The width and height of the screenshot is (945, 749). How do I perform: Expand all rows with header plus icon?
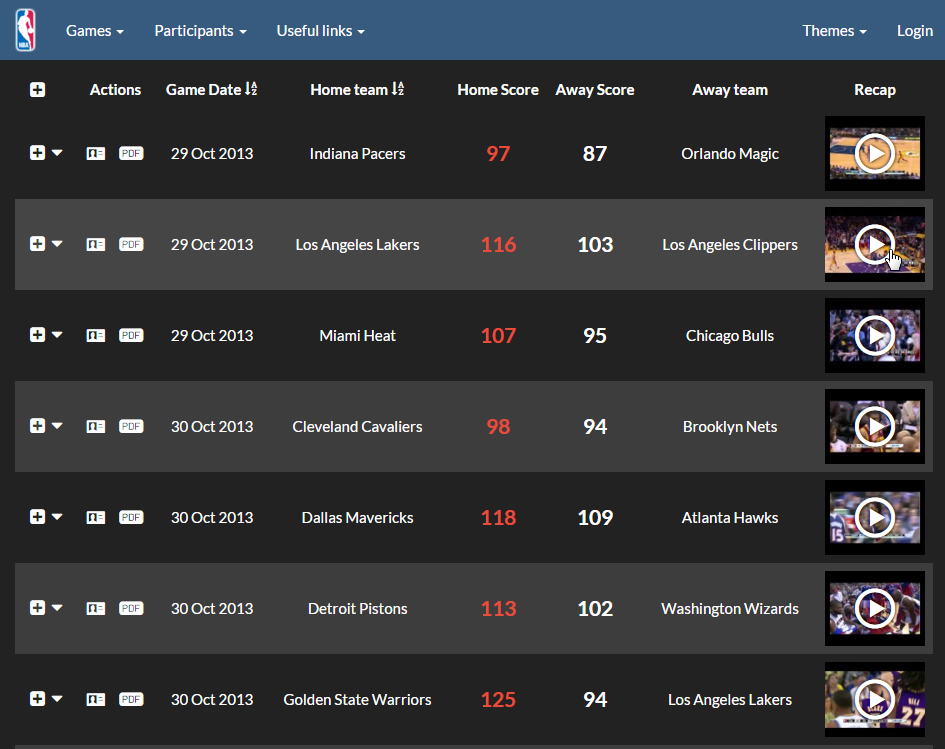tap(38, 90)
